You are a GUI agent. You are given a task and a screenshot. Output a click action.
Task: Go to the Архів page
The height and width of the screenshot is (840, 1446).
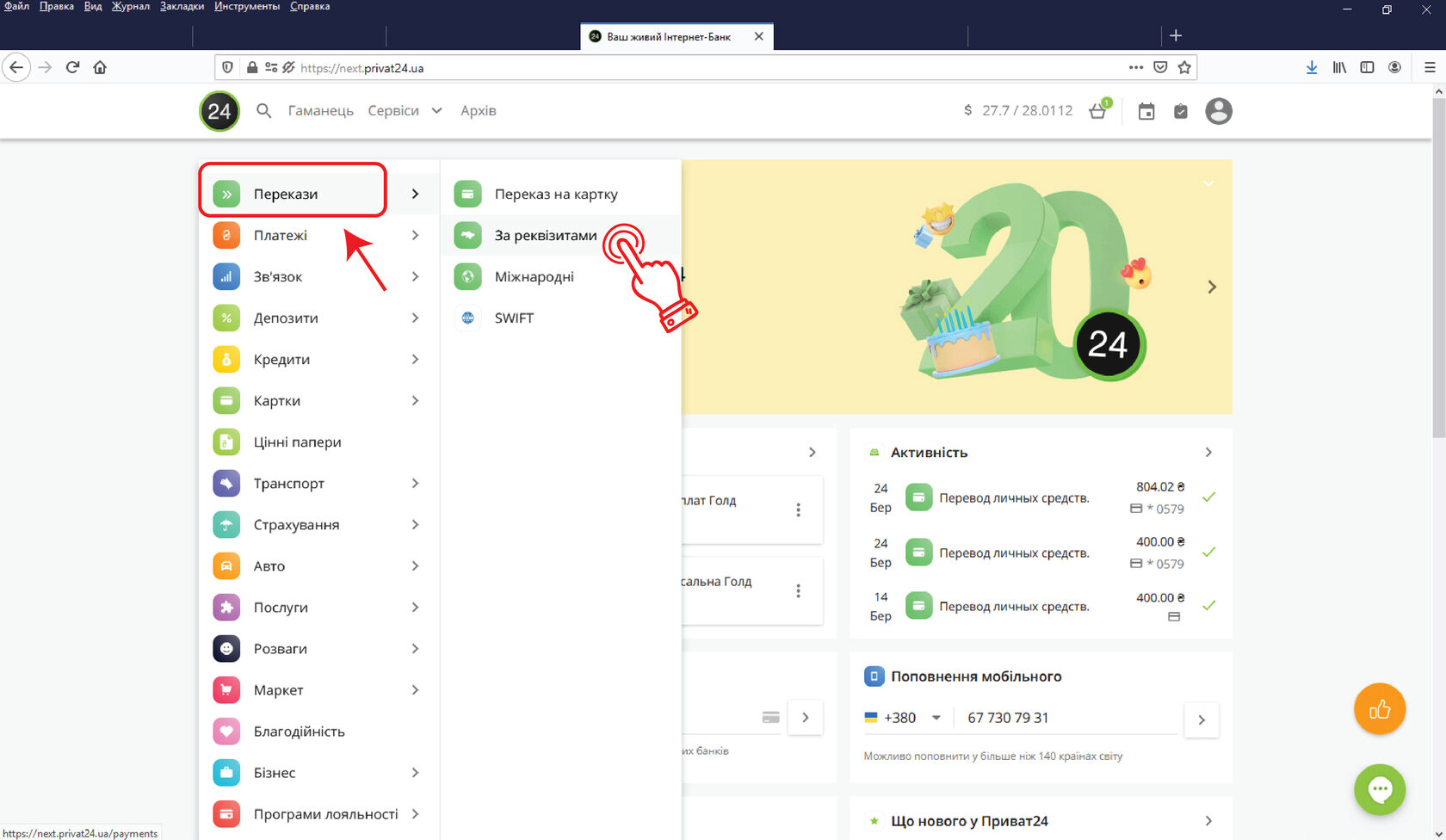pos(478,111)
